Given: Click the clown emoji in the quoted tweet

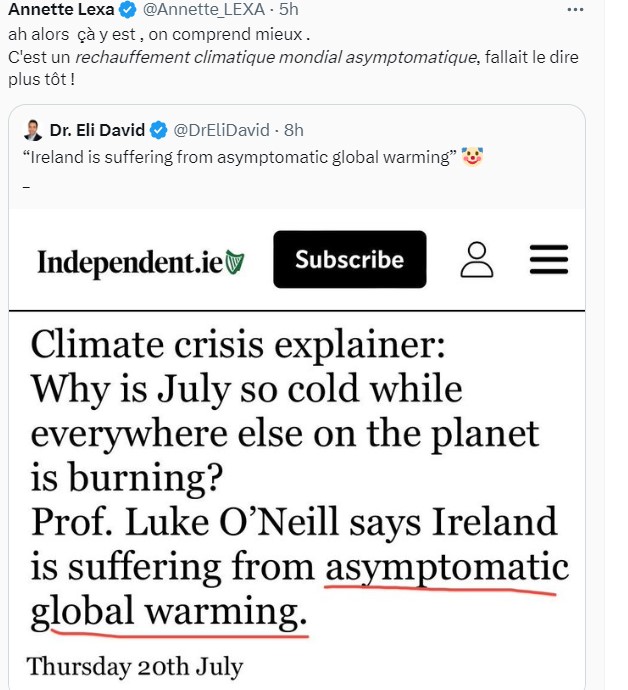Looking at the screenshot, I should (x=473, y=156).
